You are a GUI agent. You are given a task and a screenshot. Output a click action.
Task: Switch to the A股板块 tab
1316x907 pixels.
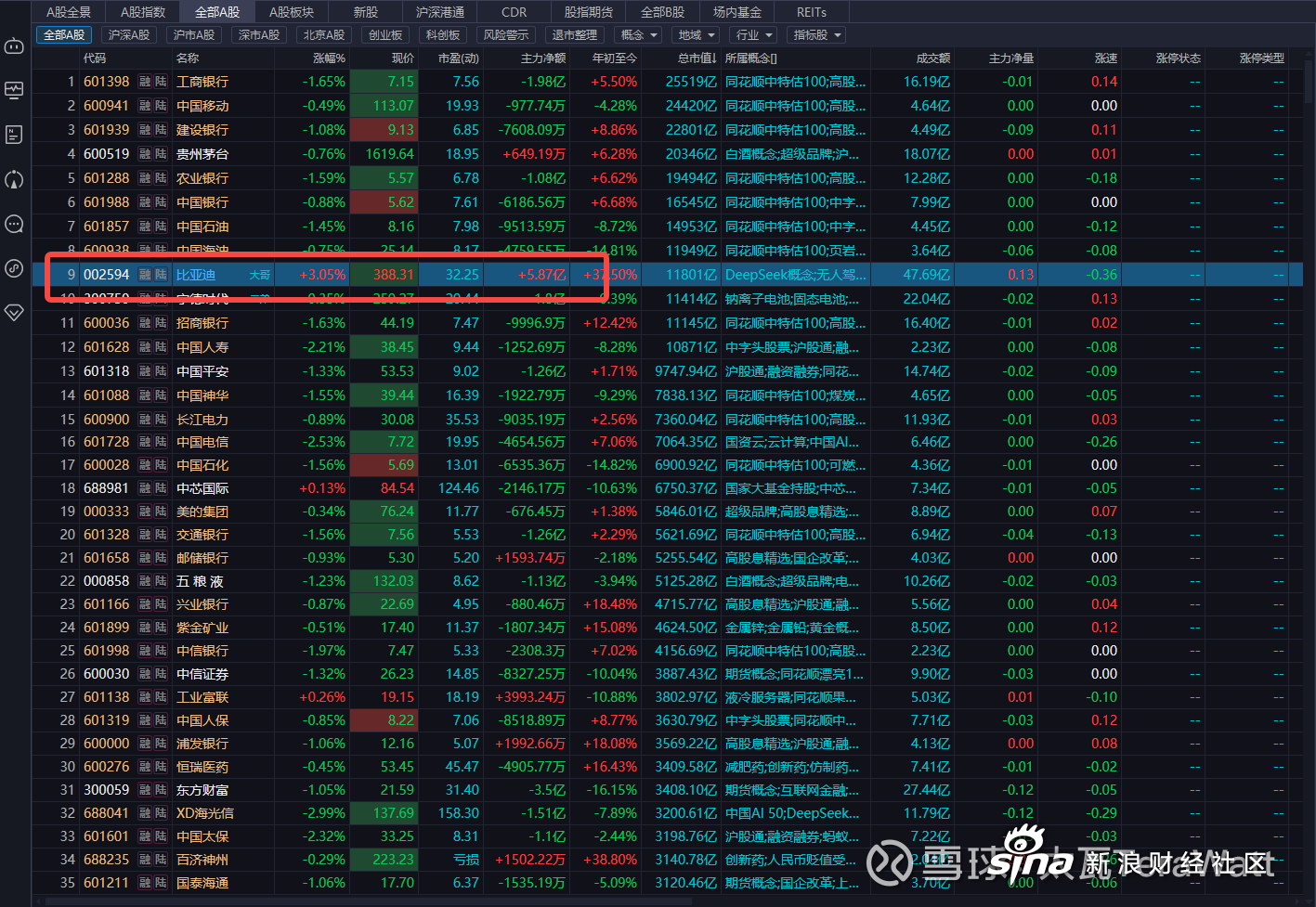(292, 12)
